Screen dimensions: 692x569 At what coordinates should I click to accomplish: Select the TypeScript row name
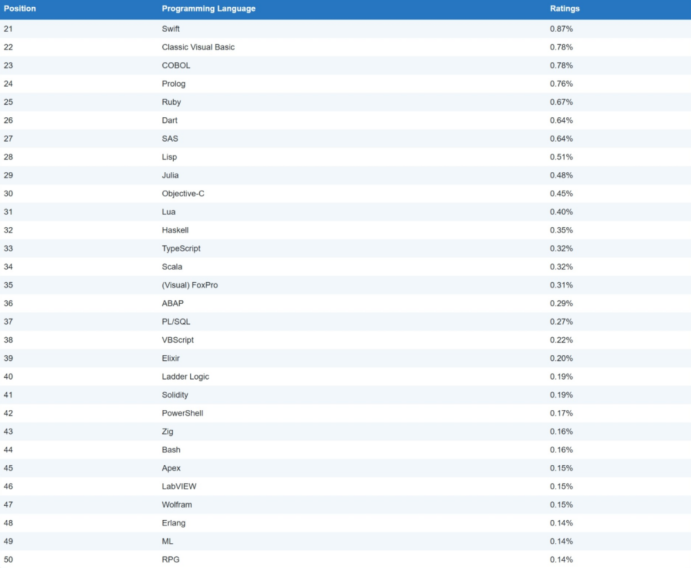point(183,248)
